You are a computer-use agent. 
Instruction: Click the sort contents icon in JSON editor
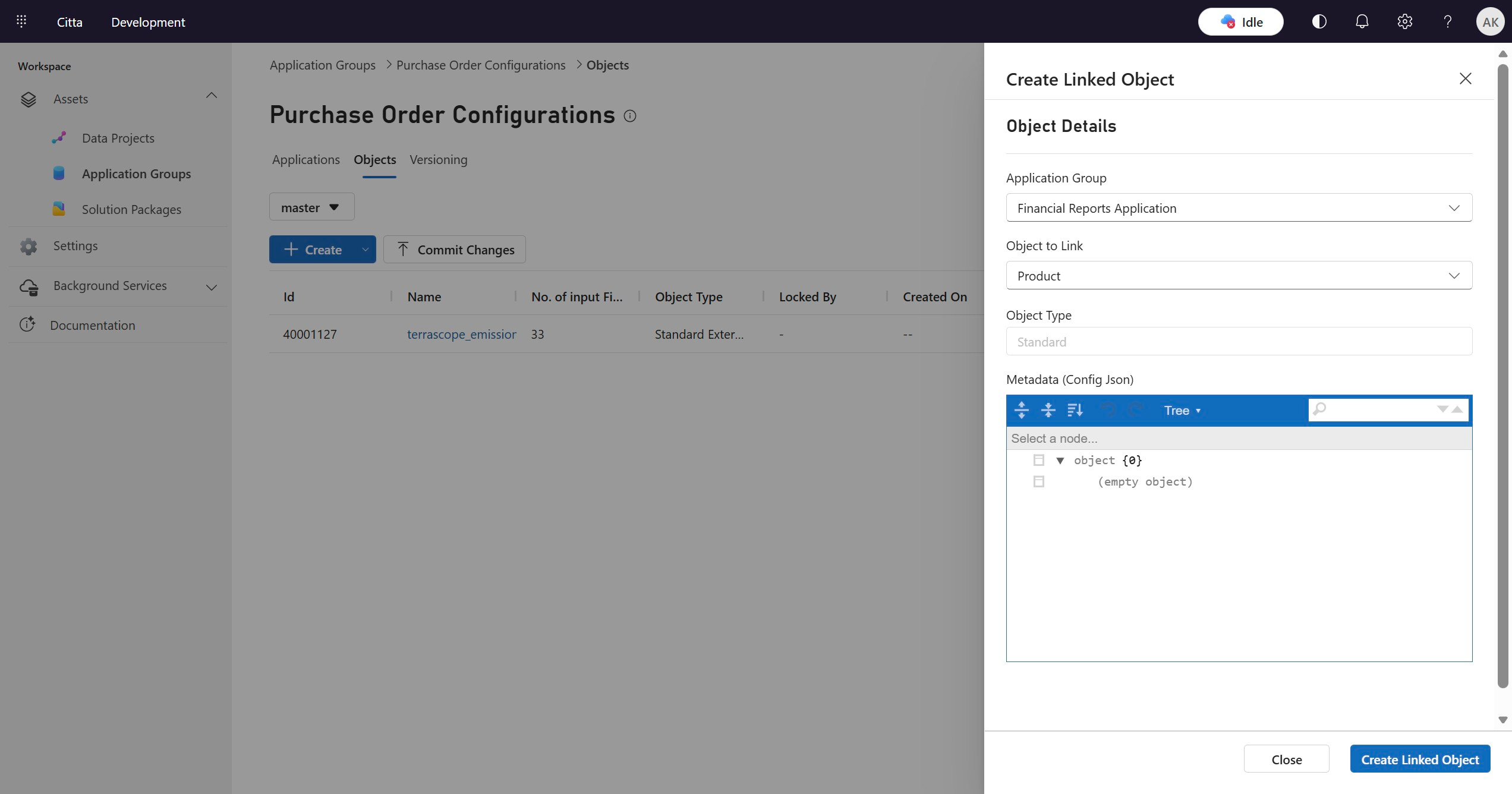(1075, 410)
